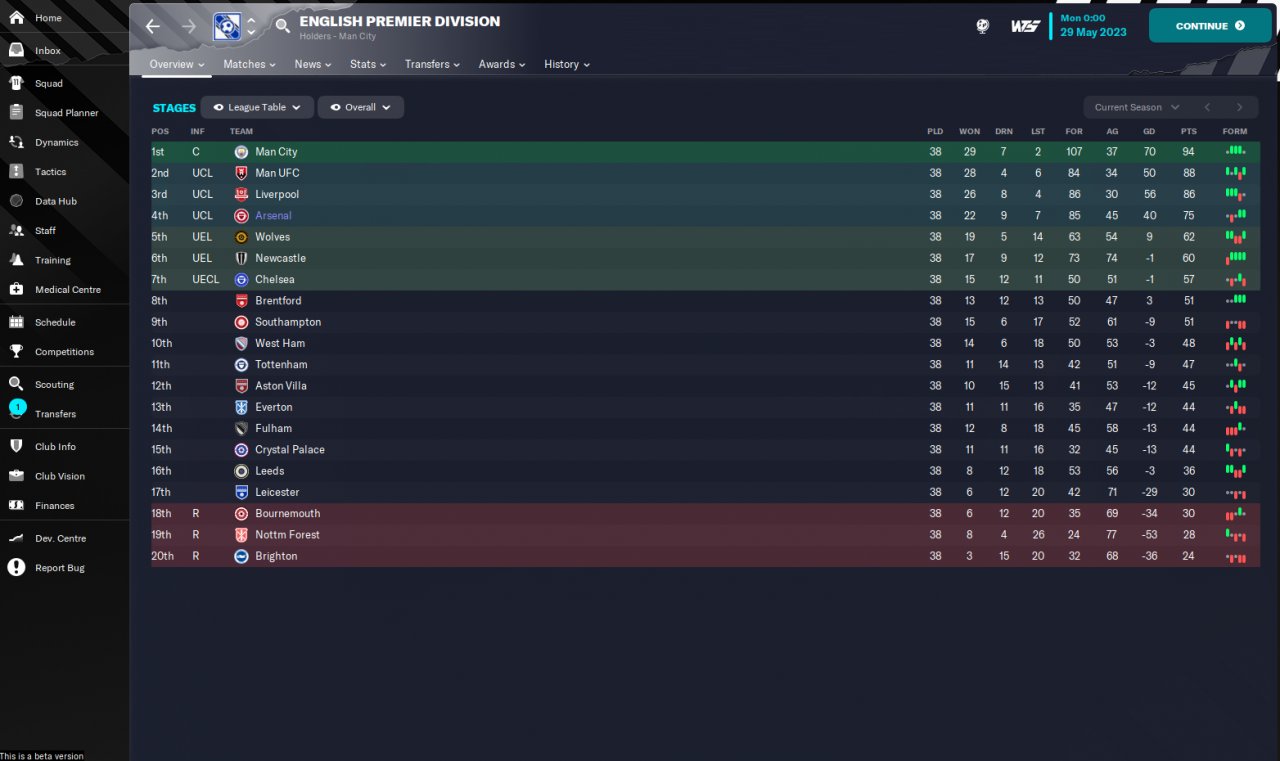Click the search magnifier beside the competition title
This screenshot has height=761, width=1280.
[283, 27]
